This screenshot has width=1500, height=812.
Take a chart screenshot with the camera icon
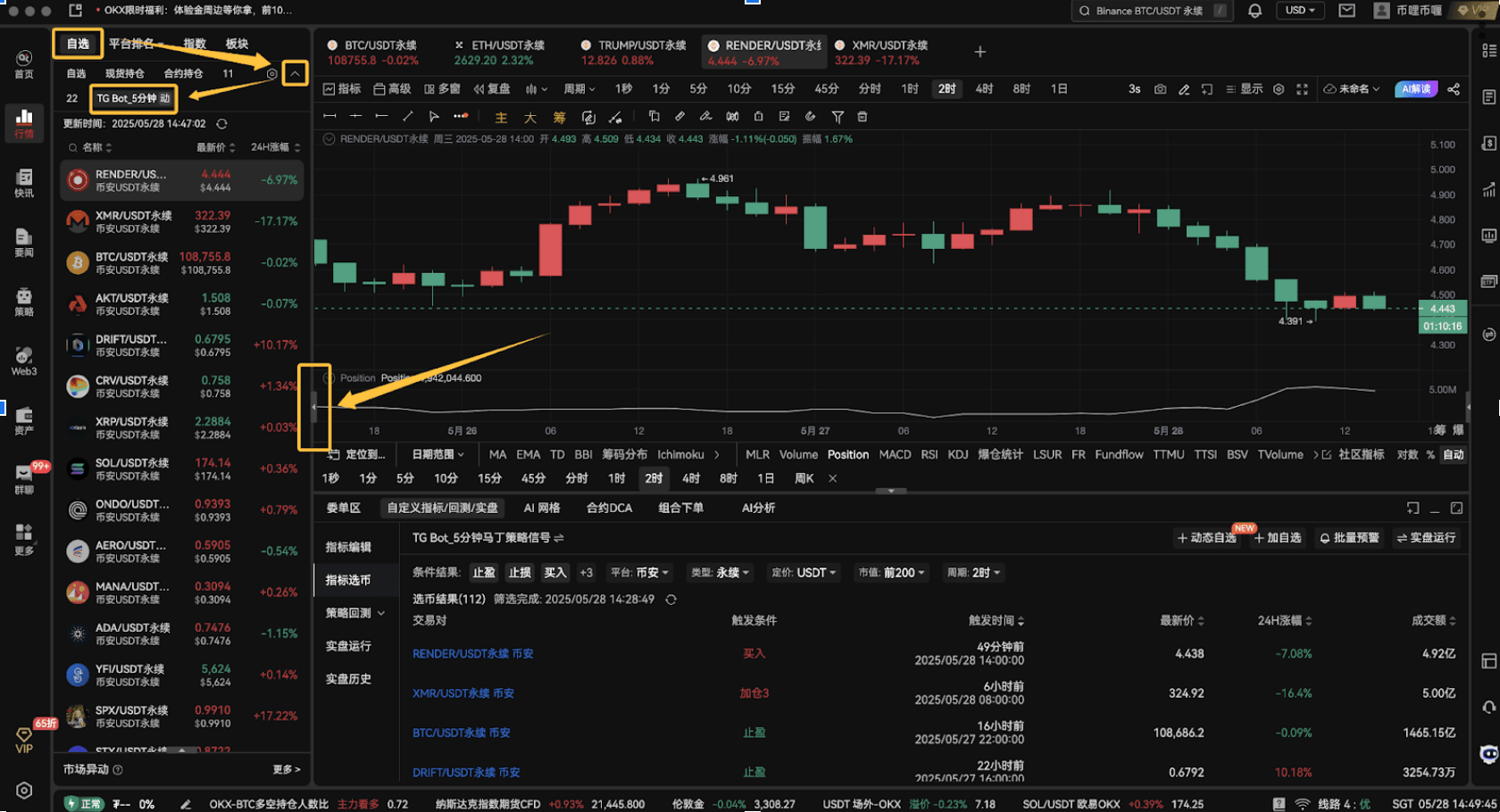coord(1160,89)
